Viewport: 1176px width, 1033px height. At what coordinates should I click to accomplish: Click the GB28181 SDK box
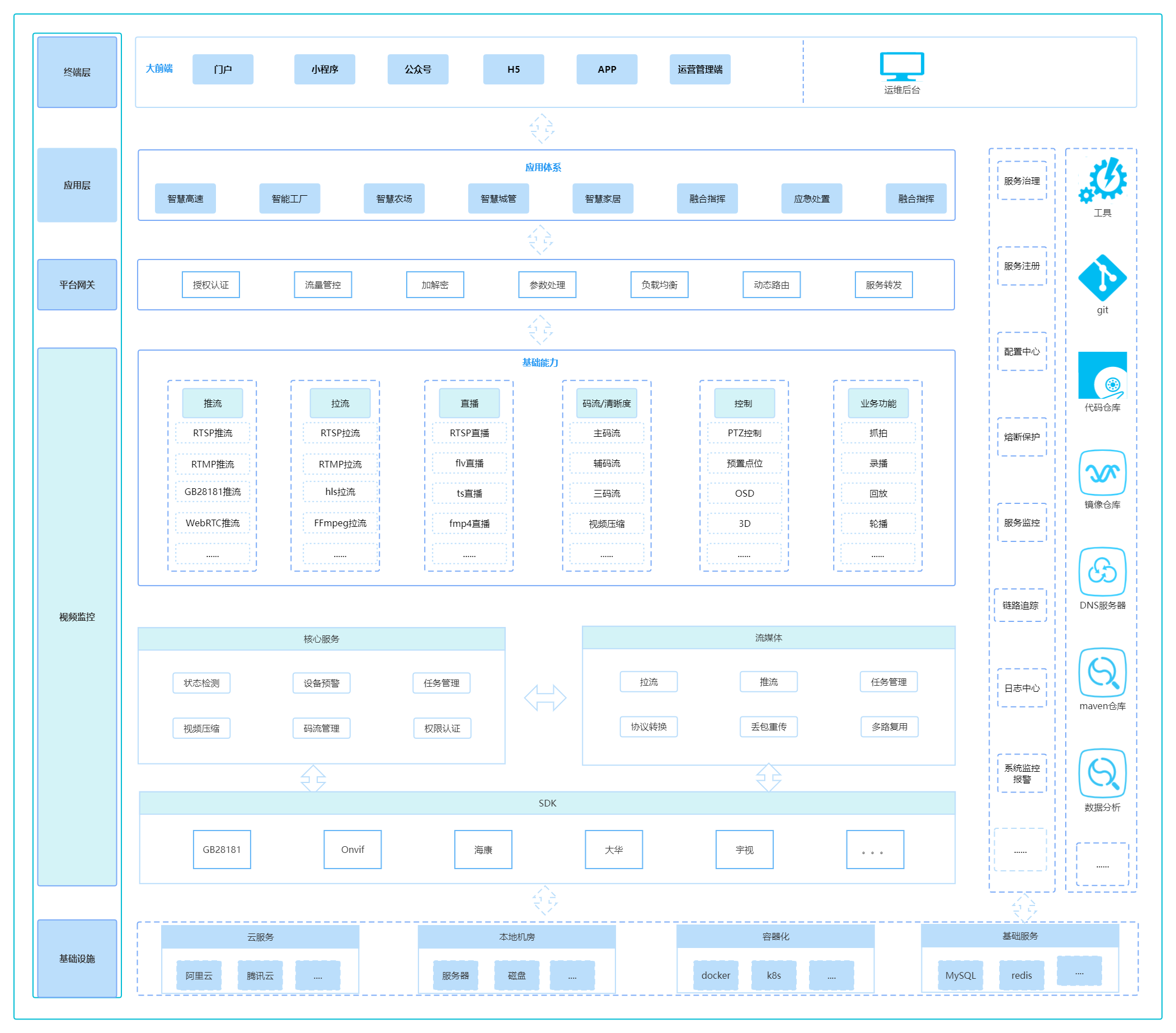point(222,849)
